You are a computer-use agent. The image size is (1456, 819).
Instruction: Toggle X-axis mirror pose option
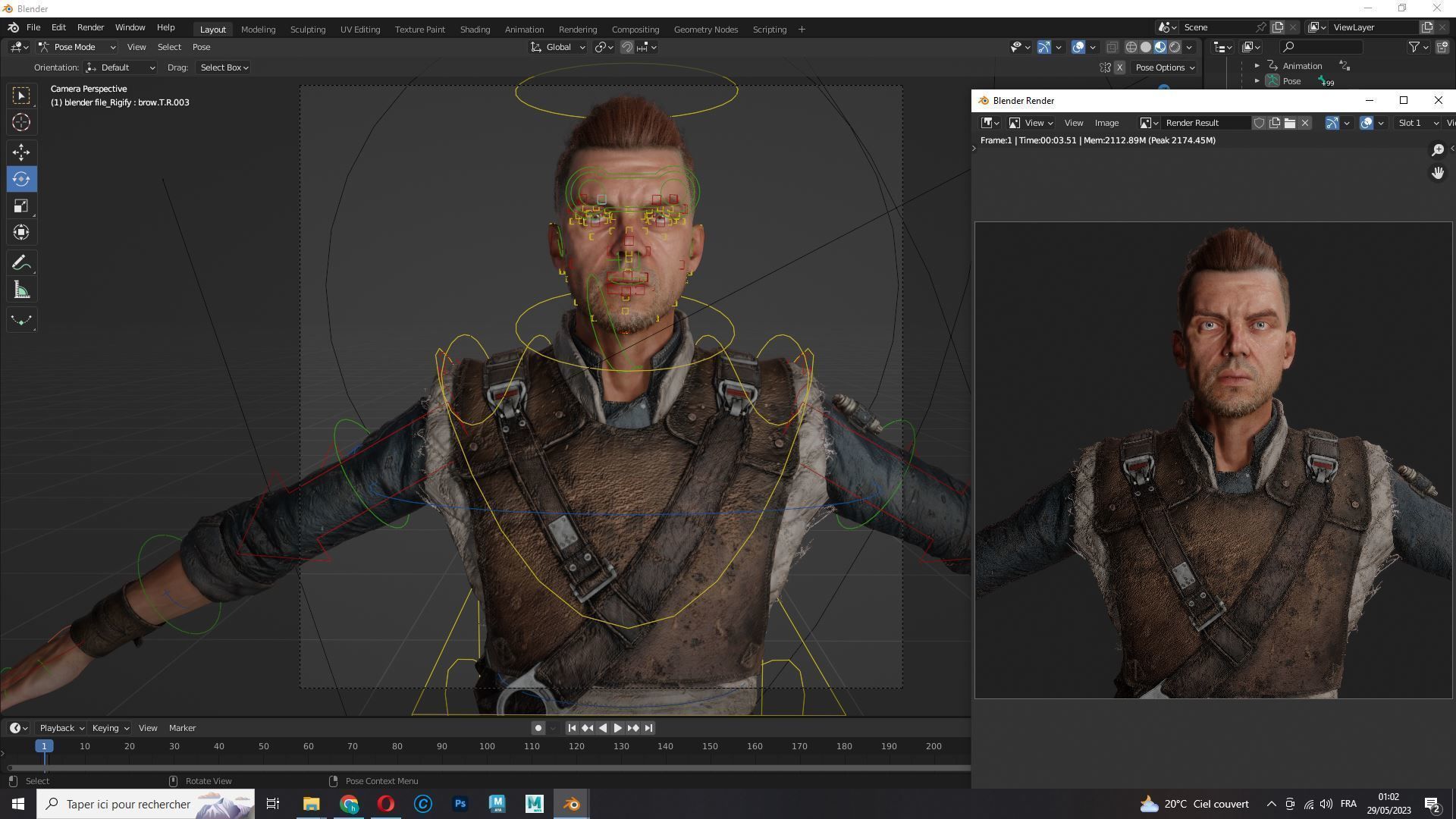click(1119, 67)
